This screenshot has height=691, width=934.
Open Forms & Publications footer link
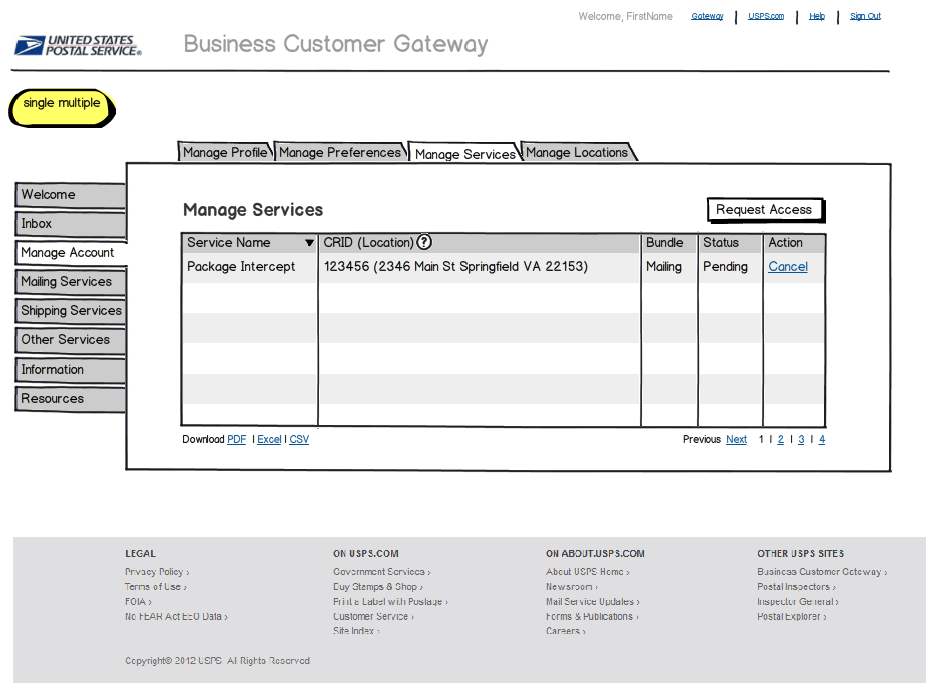coord(592,617)
